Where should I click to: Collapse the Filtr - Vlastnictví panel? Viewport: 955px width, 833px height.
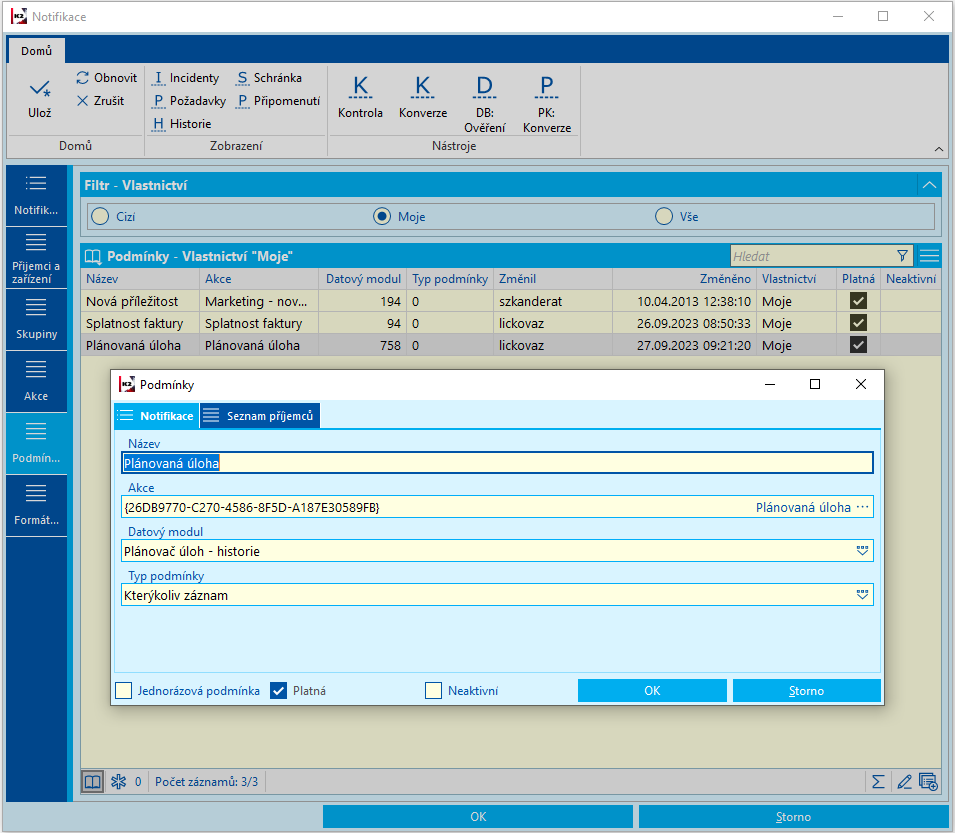pos(929,185)
